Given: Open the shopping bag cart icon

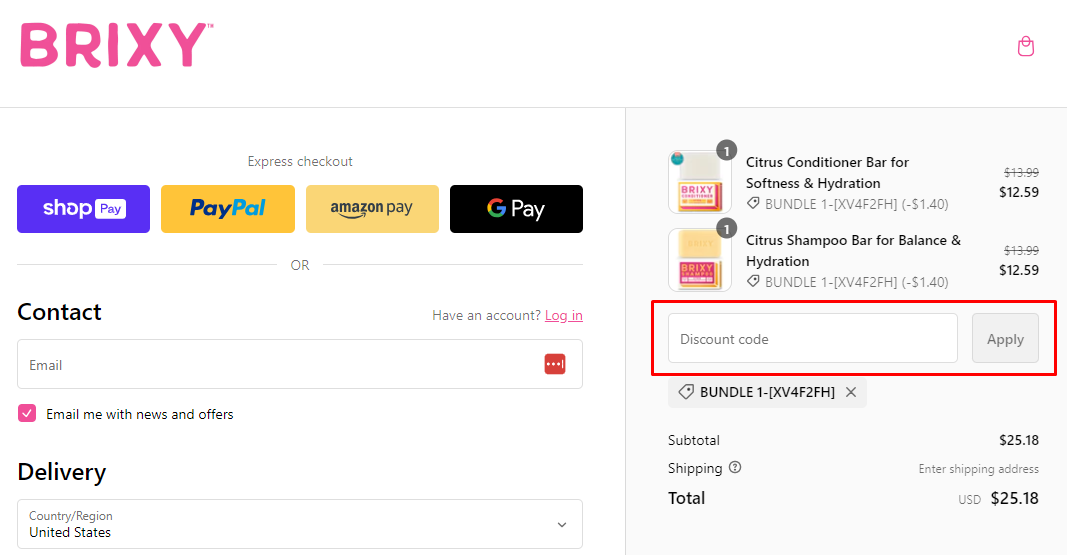Looking at the screenshot, I should 1025,46.
